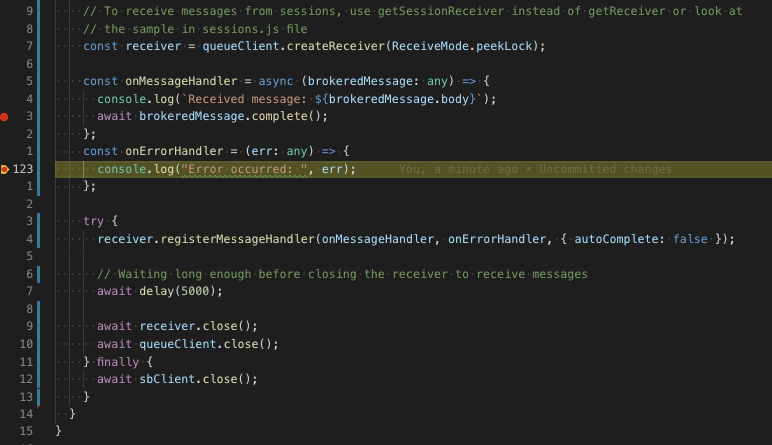This screenshot has height=445, width=772.
Task: Click the delay function call
Action: (x=157, y=291)
